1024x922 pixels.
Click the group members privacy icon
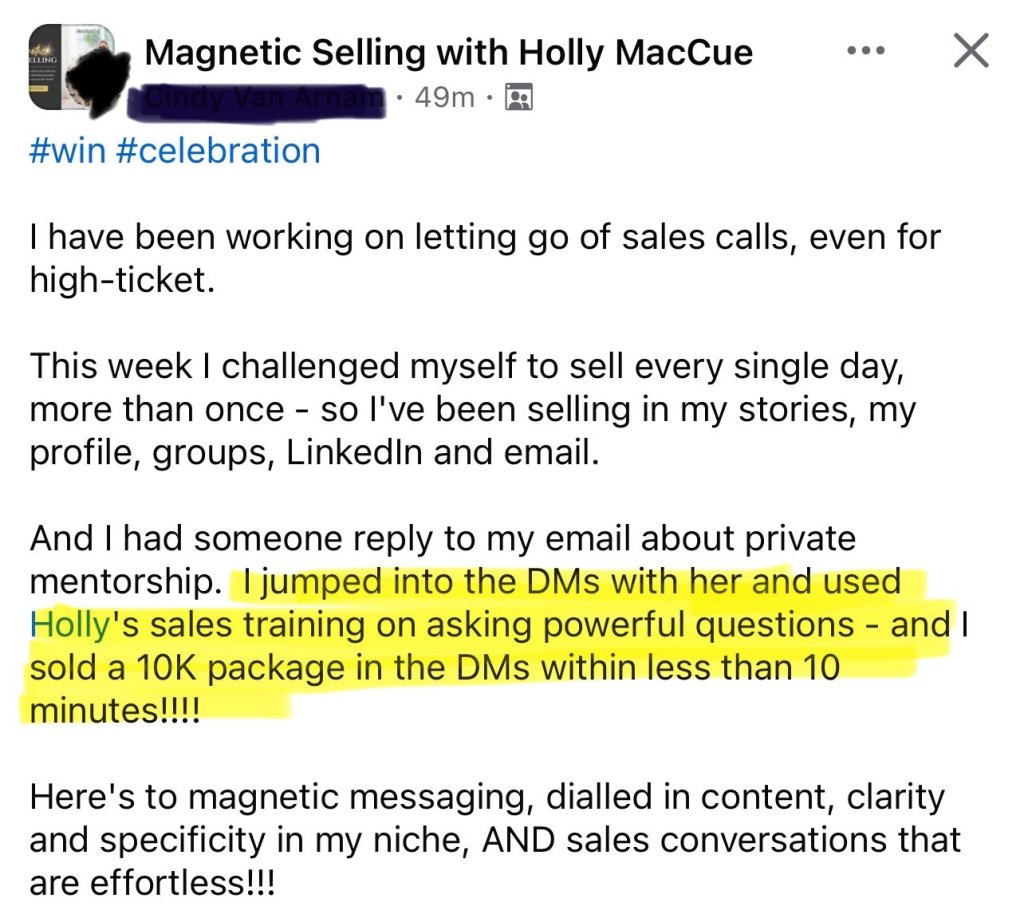click(520, 98)
